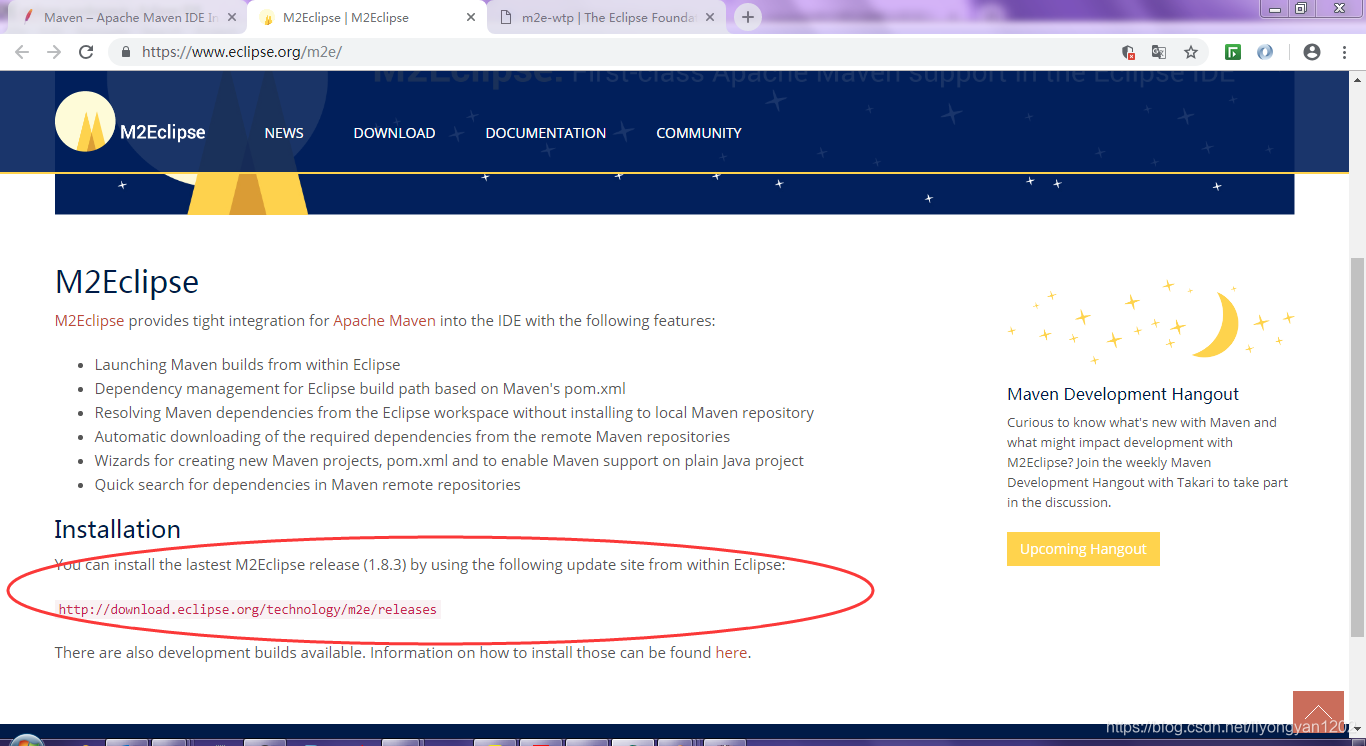
Task: Click the red shield blocked-content icon
Action: point(1128,52)
